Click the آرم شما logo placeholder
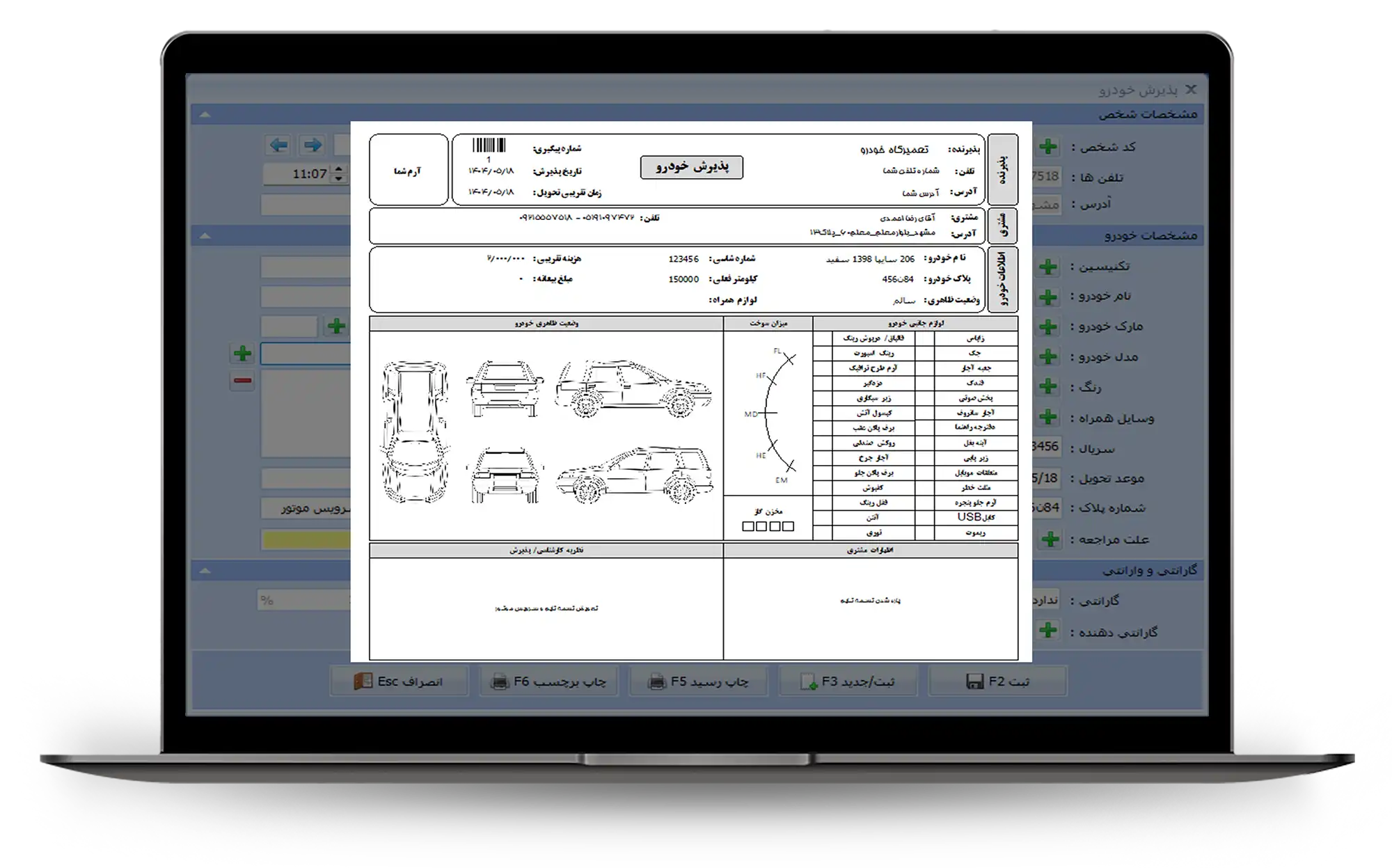The image size is (1392, 868). click(x=409, y=170)
